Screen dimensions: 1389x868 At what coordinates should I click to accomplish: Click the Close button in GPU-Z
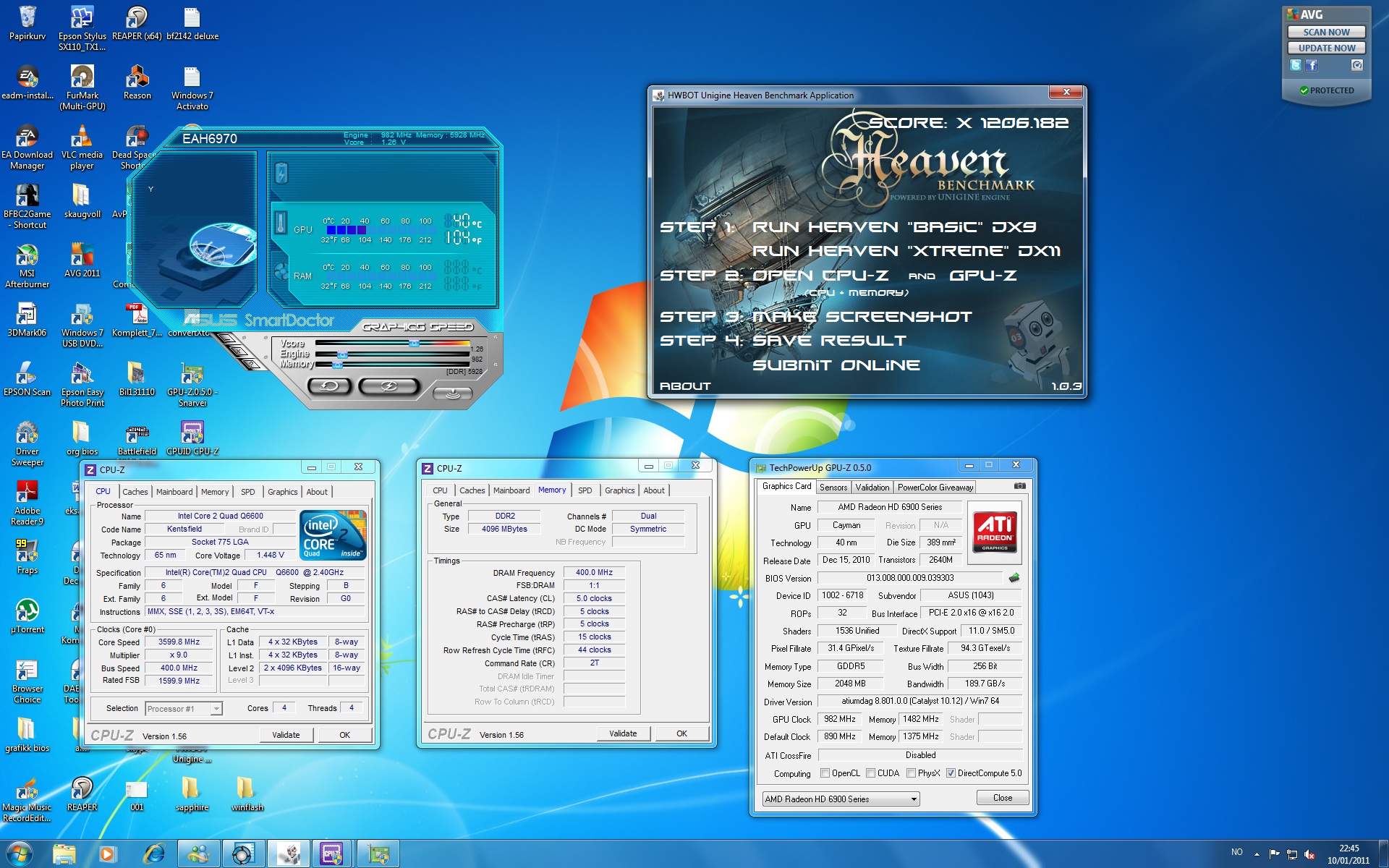(x=1003, y=798)
